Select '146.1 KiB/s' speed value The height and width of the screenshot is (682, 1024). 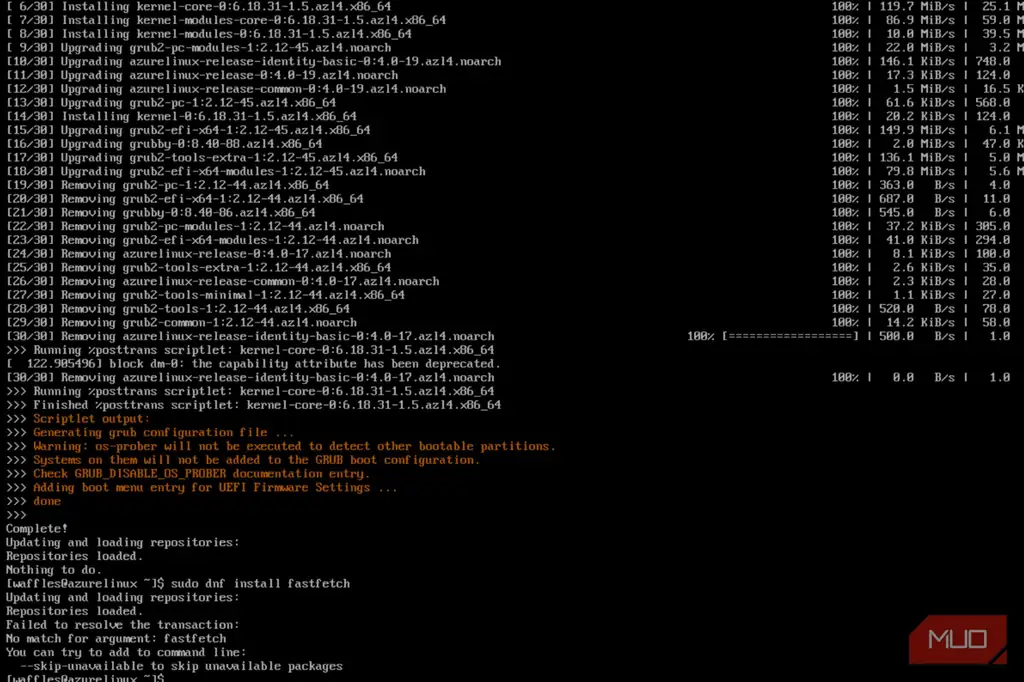(x=917, y=61)
